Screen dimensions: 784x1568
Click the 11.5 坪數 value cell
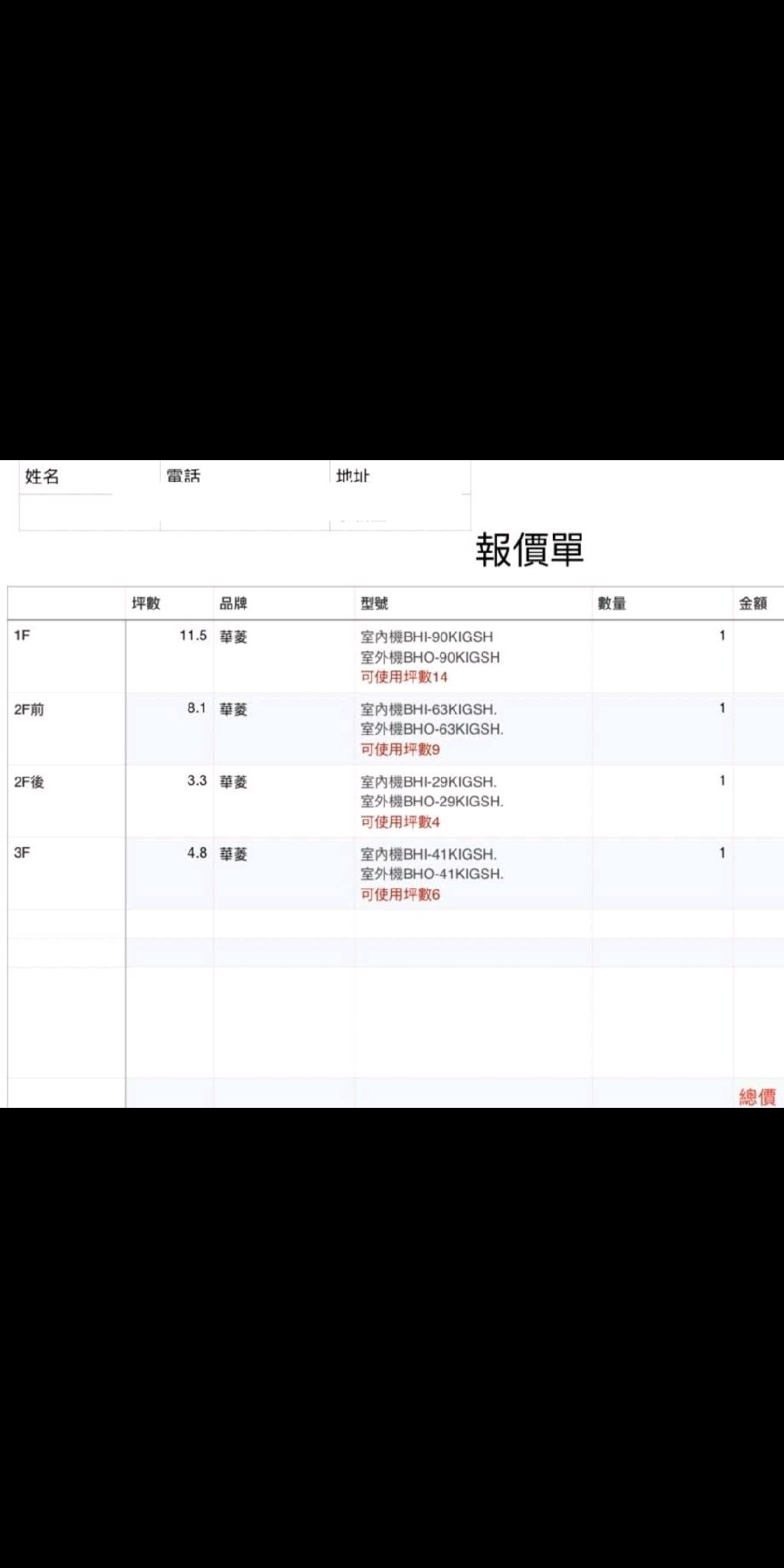193,635
